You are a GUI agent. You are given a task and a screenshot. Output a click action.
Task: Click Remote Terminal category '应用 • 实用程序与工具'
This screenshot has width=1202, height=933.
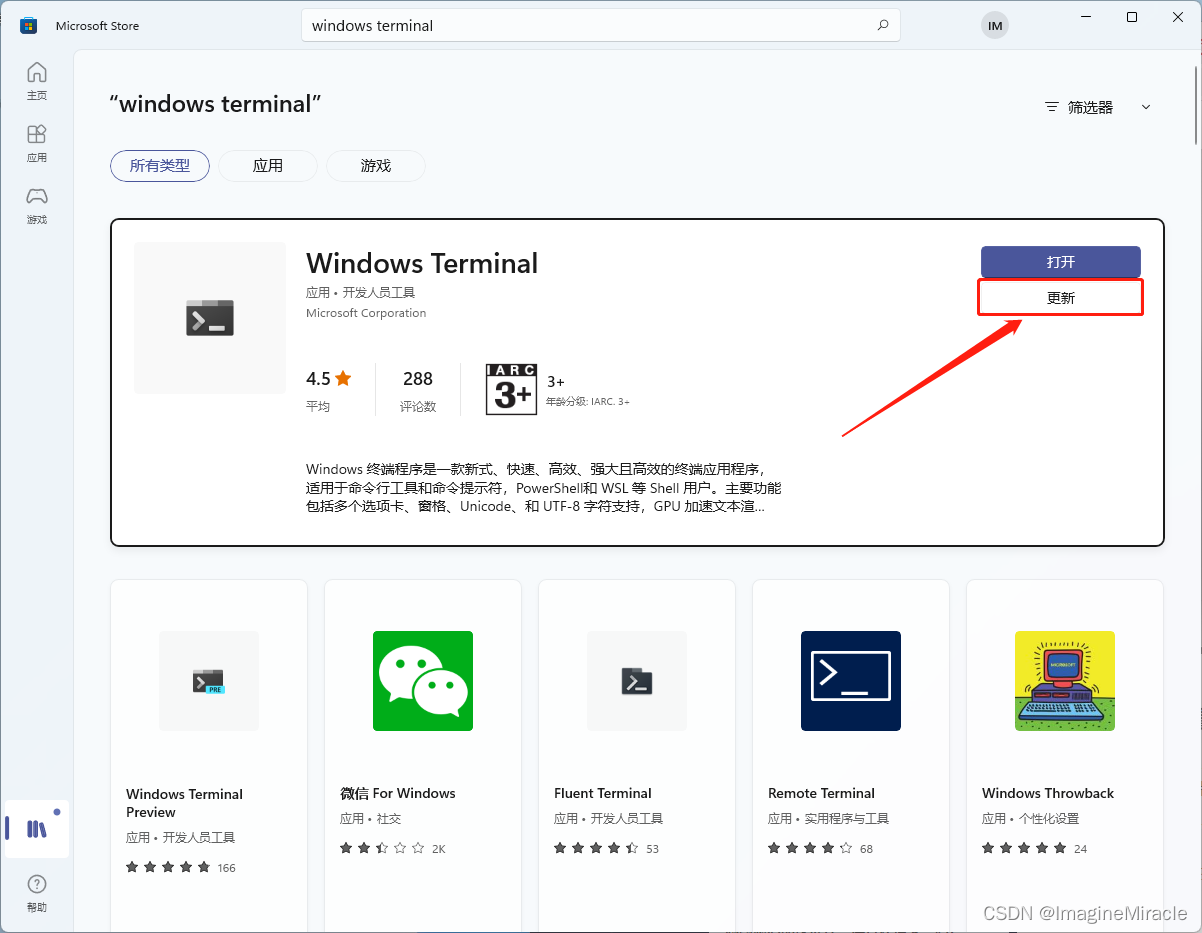pos(828,818)
